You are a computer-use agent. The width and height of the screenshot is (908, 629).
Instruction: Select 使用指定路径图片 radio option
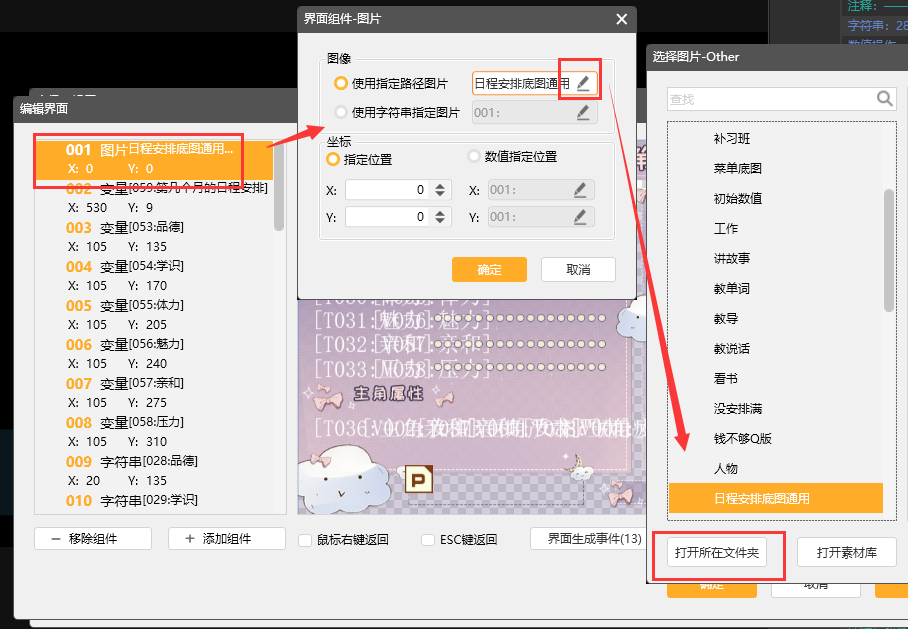pyautogui.click(x=340, y=83)
